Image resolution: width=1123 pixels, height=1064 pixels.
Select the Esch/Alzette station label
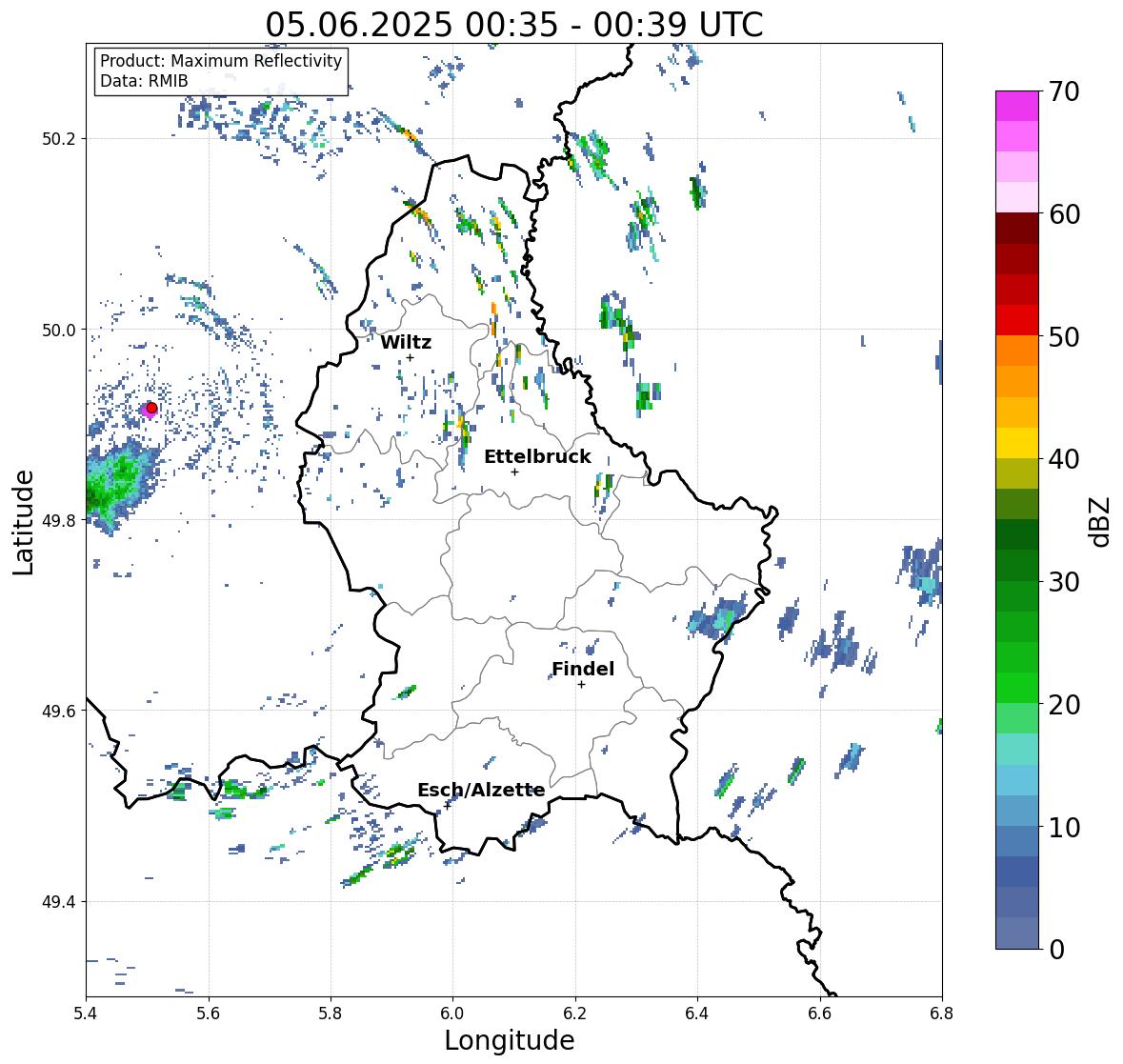point(481,790)
